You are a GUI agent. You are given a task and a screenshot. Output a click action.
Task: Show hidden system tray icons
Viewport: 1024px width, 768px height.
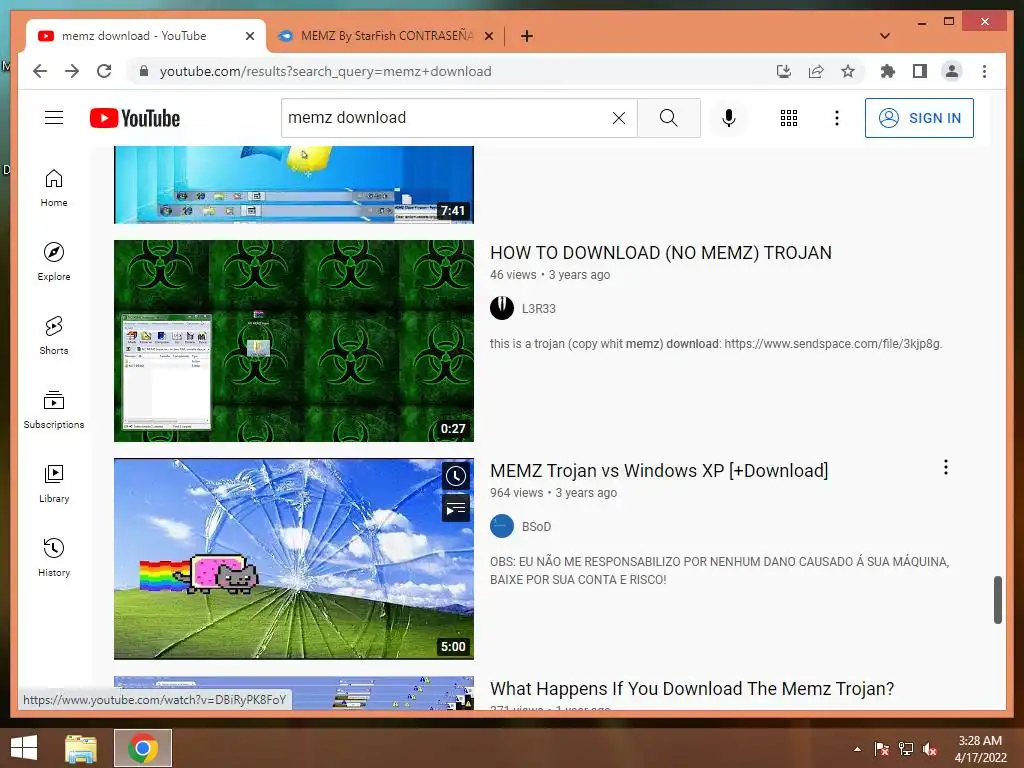tap(857, 749)
